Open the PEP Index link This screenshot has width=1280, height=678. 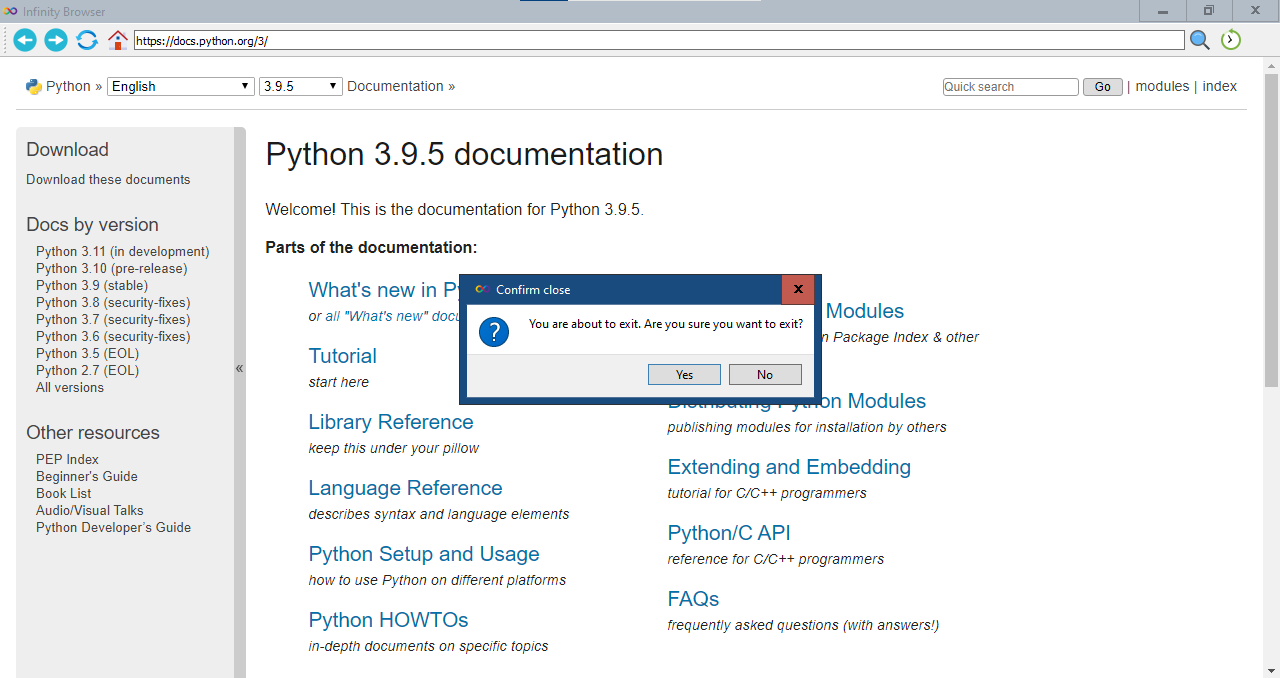(x=68, y=460)
